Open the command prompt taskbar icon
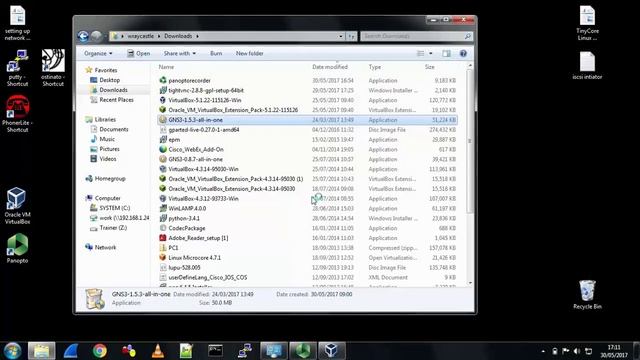 point(216,351)
